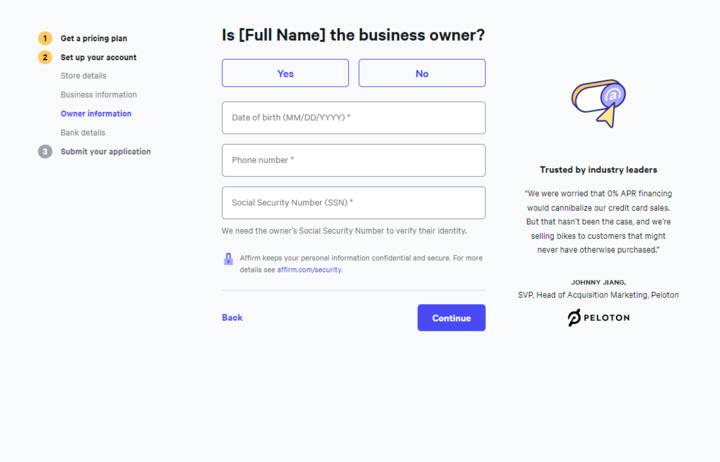Screen dimensions: 720x462
Task: Click the step 3 gray circle icon
Action: click(x=45, y=152)
